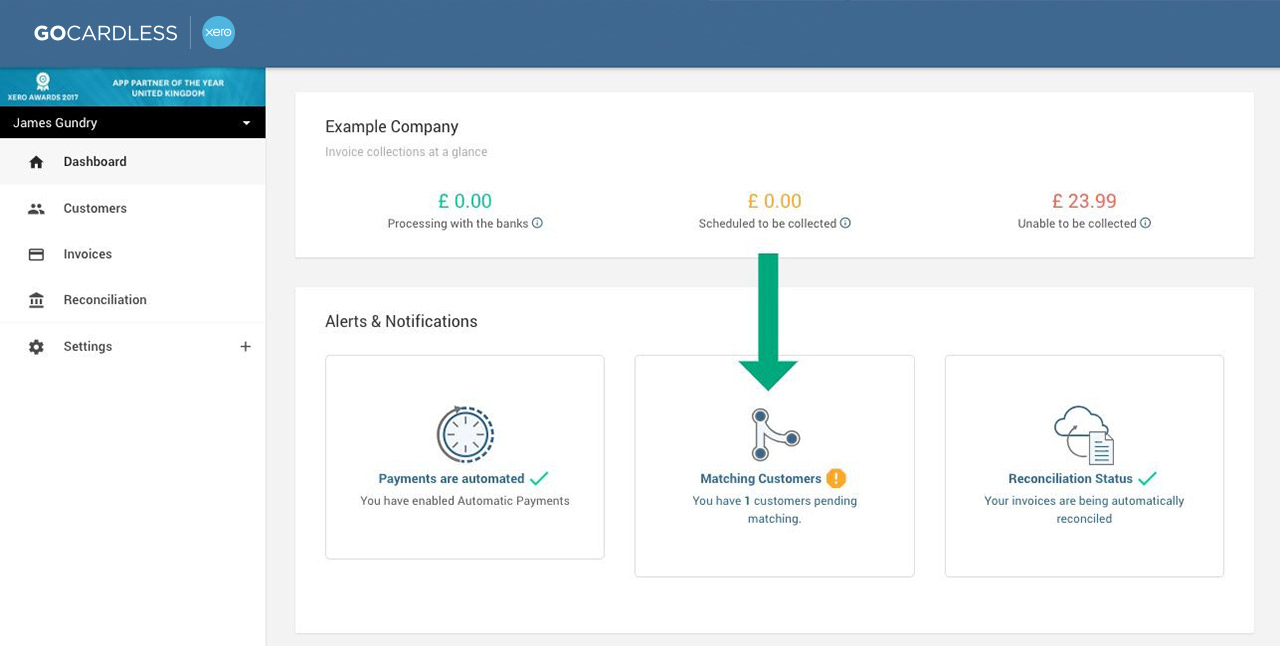Click the automated payments clock icon

click(465, 434)
